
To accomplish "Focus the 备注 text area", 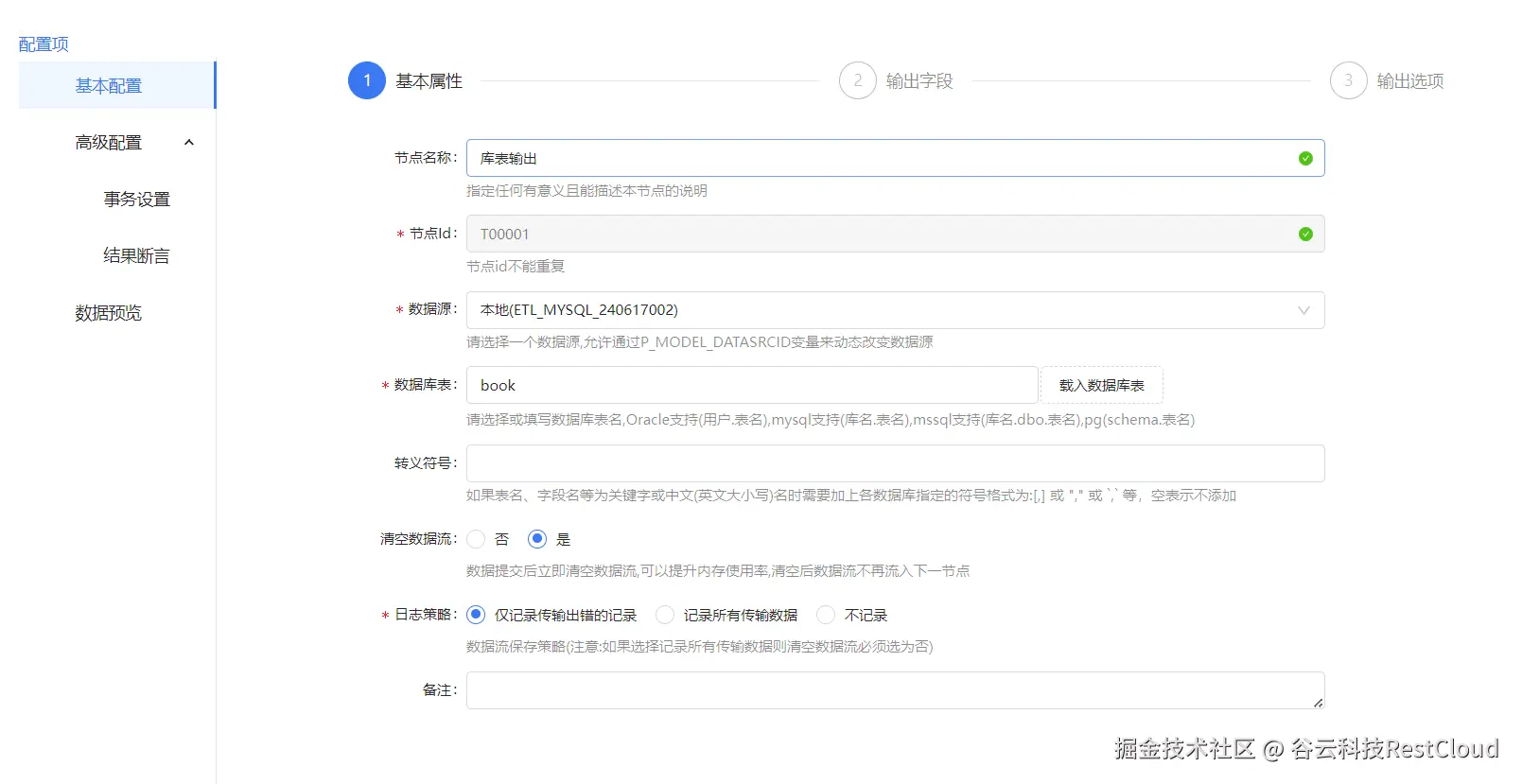I will click(x=895, y=690).
